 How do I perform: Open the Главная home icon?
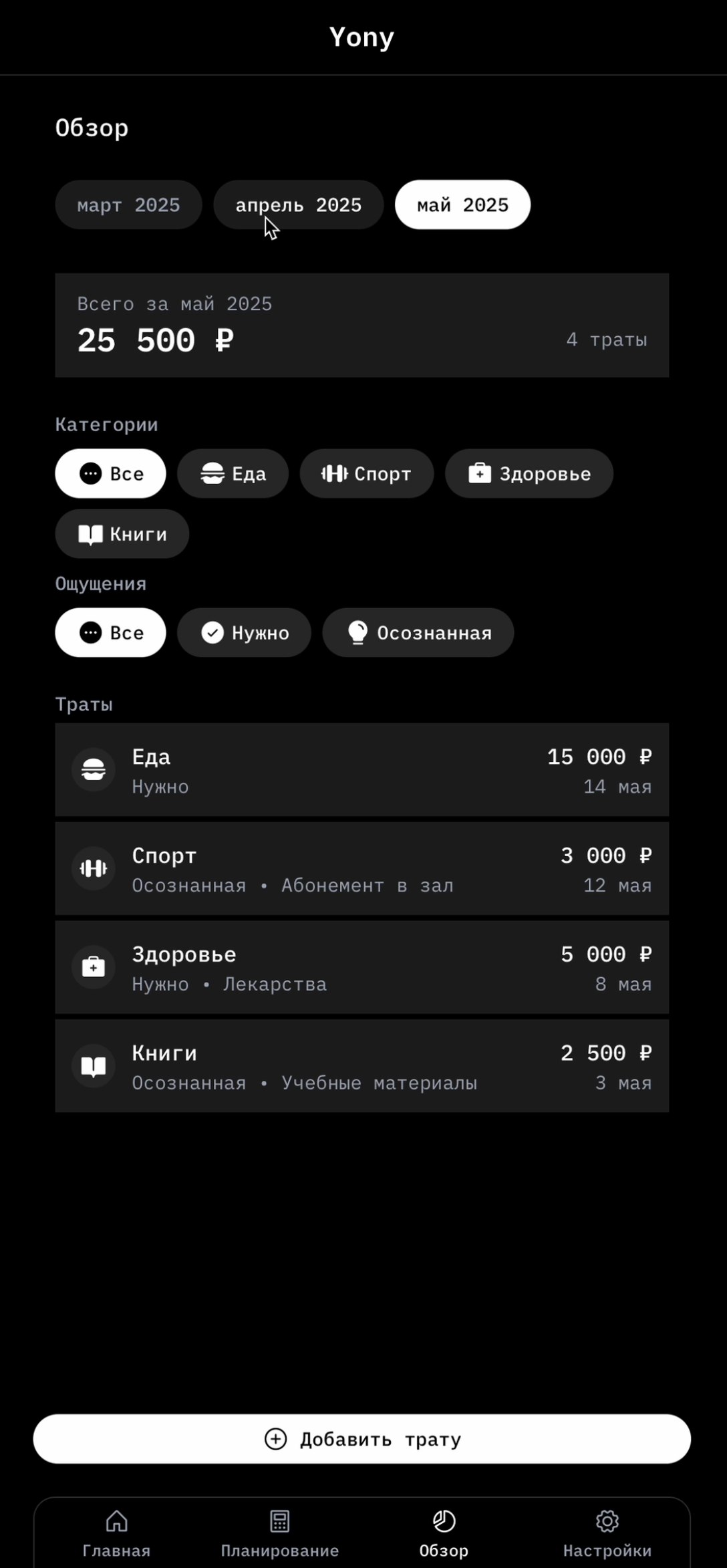pos(117,1521)
